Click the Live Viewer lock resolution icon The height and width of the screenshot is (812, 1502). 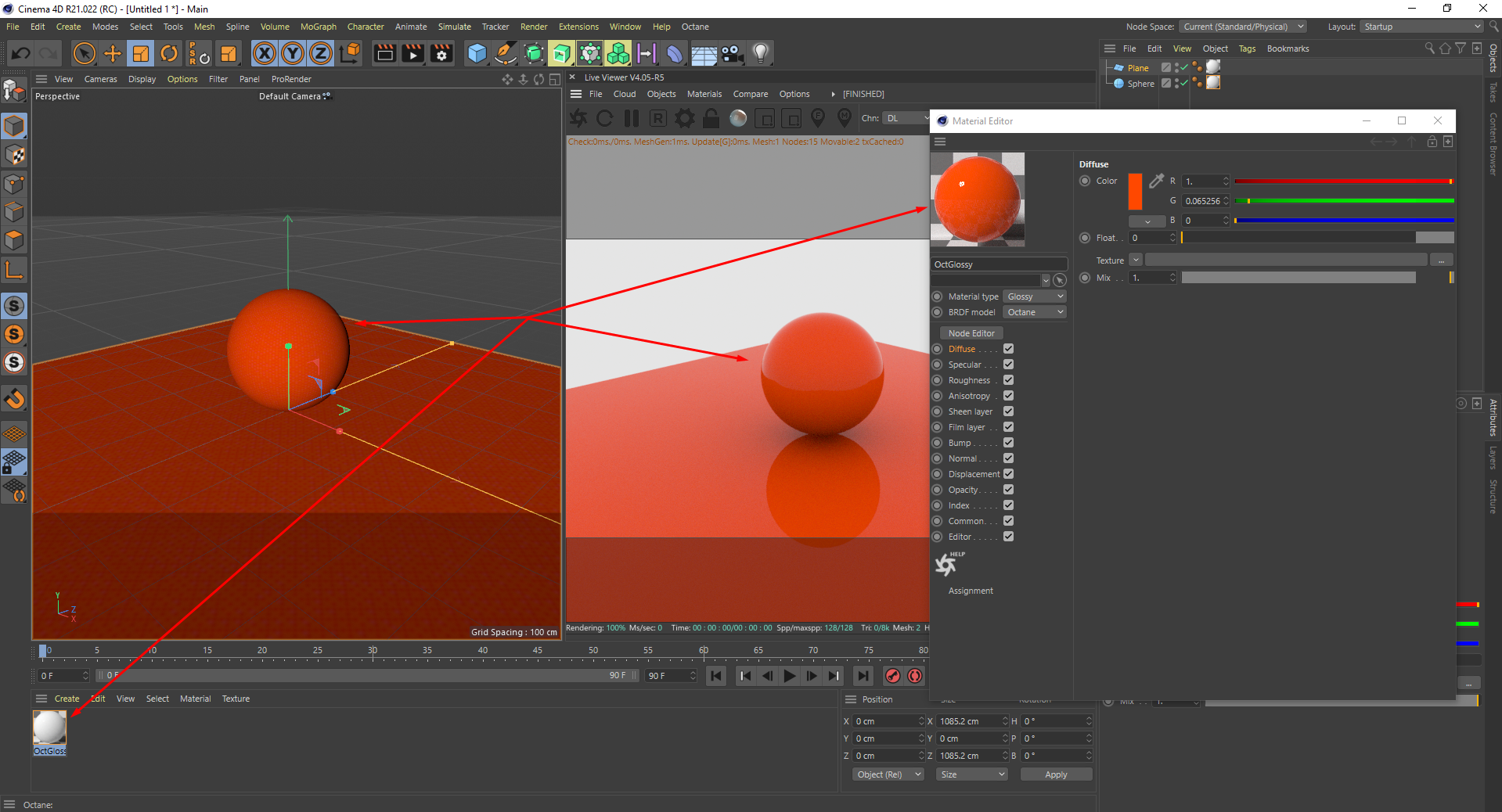click(711, 118)
